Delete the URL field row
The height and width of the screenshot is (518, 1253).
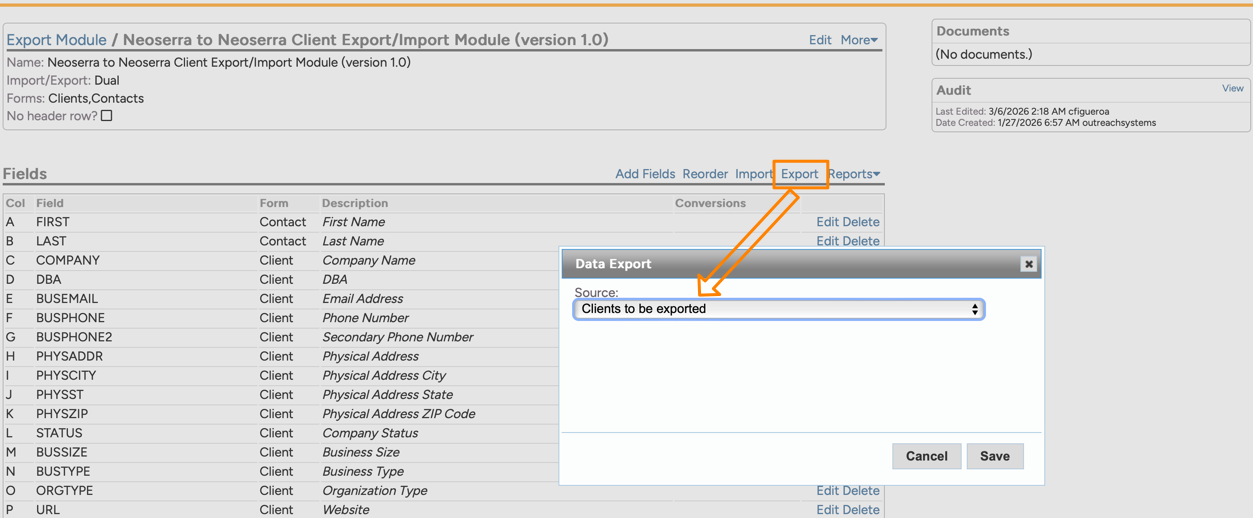click(861, 510)
